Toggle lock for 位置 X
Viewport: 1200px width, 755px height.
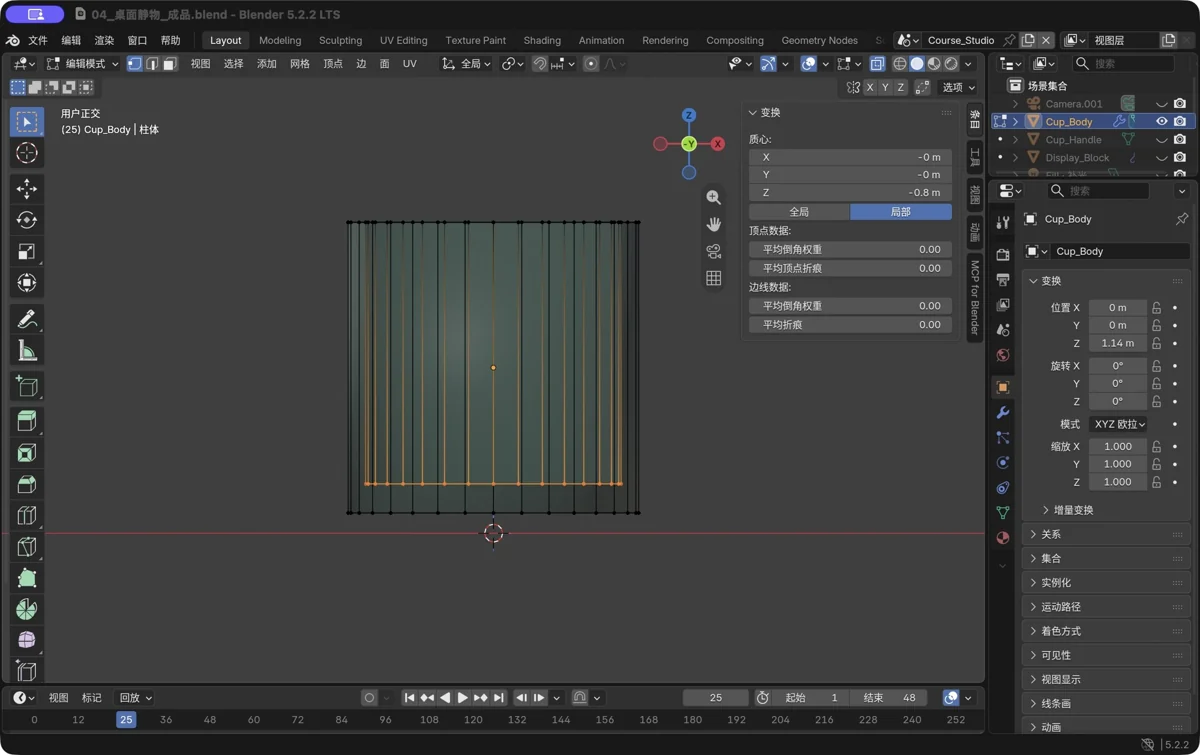tap(1156, 308)
